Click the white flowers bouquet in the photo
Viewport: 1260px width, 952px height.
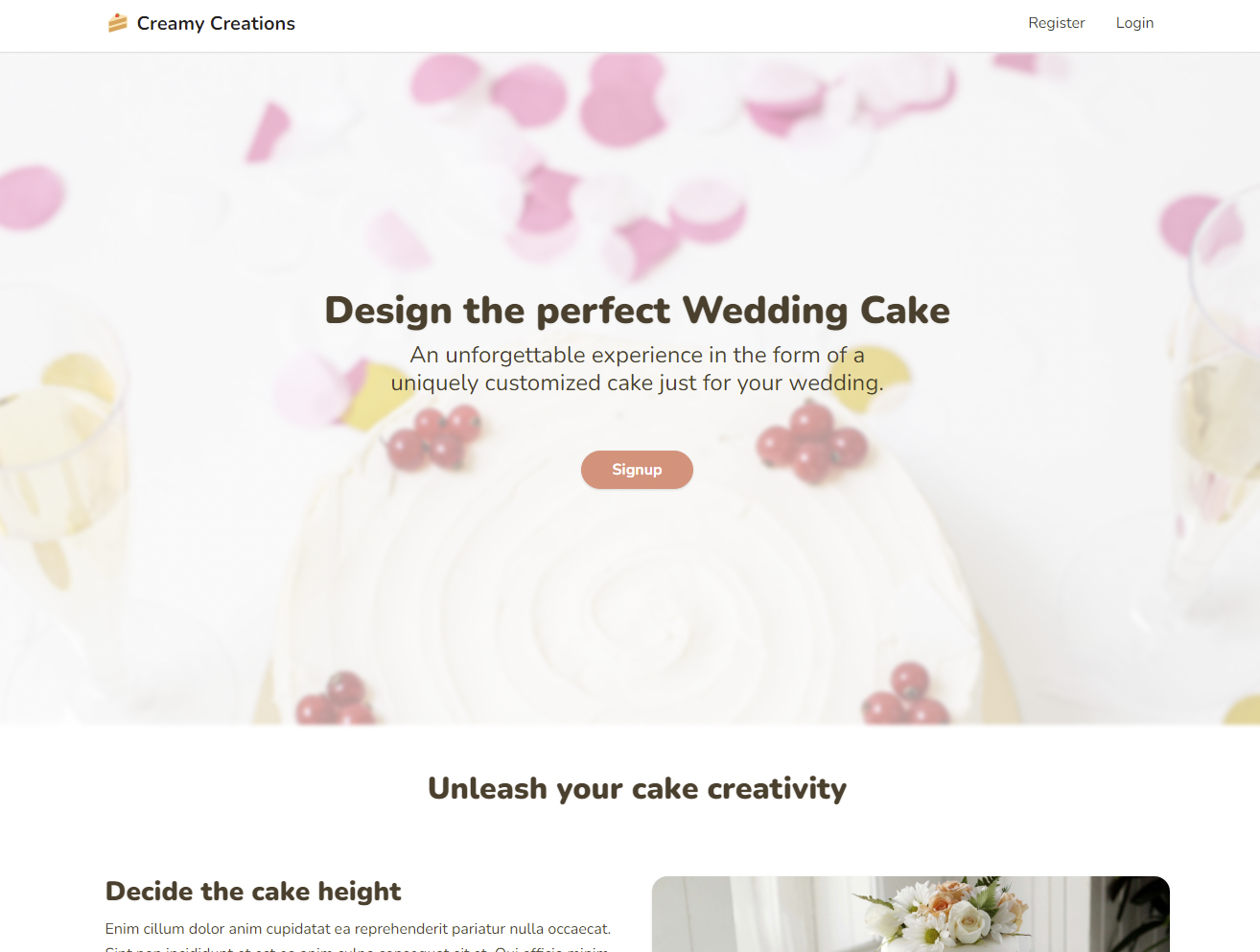pyautogui.click(x=945, y=914)
